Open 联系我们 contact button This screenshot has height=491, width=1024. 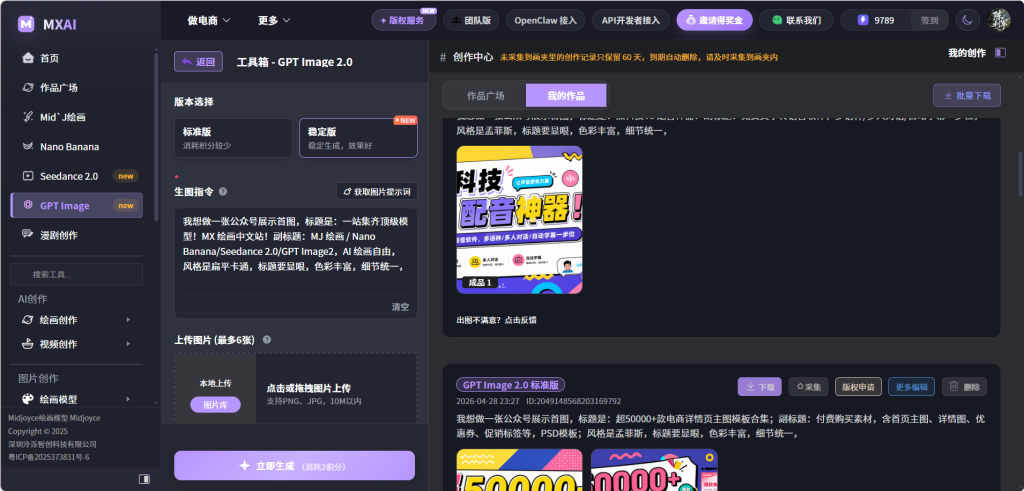pos(797,20)
